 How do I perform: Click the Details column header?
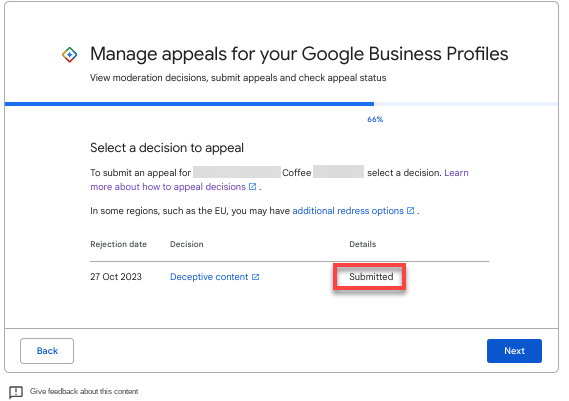coord(363,244)
